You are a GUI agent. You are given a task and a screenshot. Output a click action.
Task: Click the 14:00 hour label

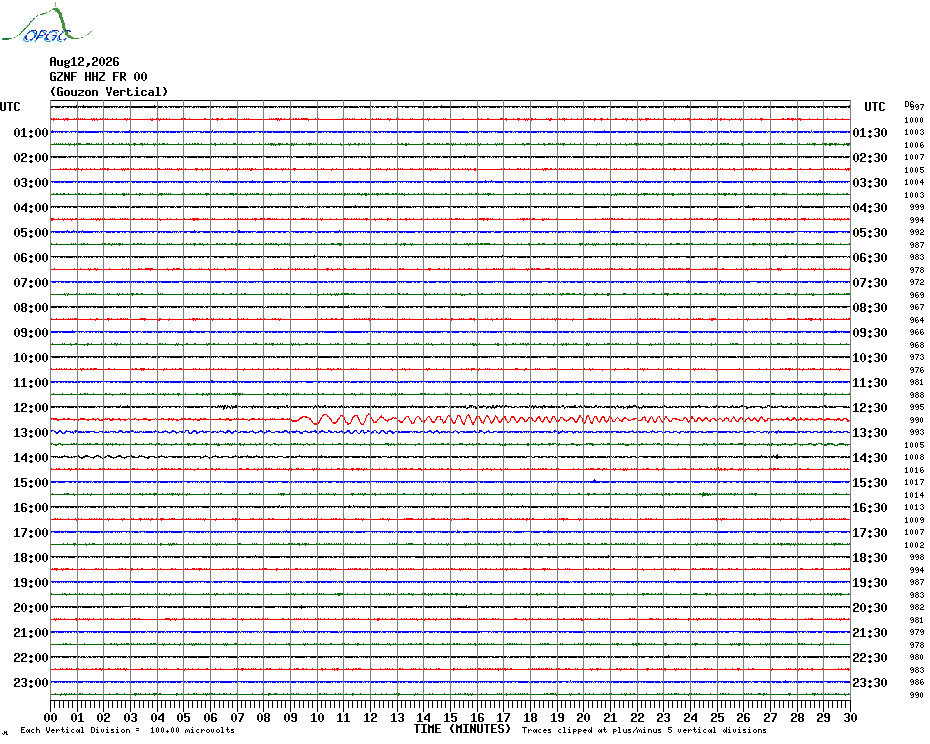[x=31, y=457]
